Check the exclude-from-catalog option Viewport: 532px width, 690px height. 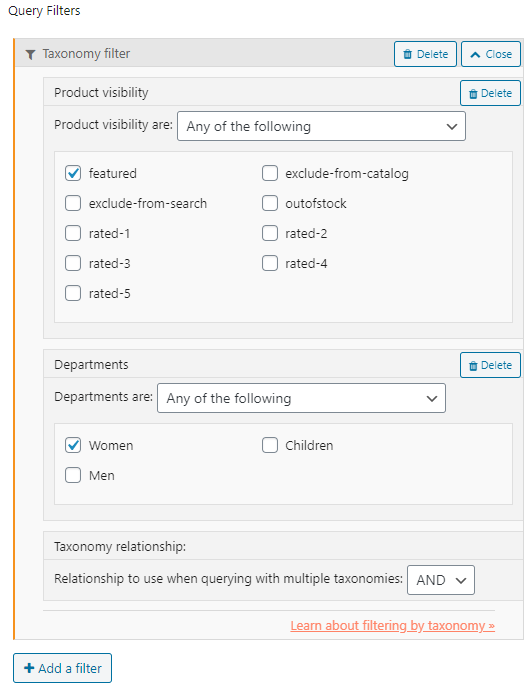pyautogui.click(x=270, y=173)
